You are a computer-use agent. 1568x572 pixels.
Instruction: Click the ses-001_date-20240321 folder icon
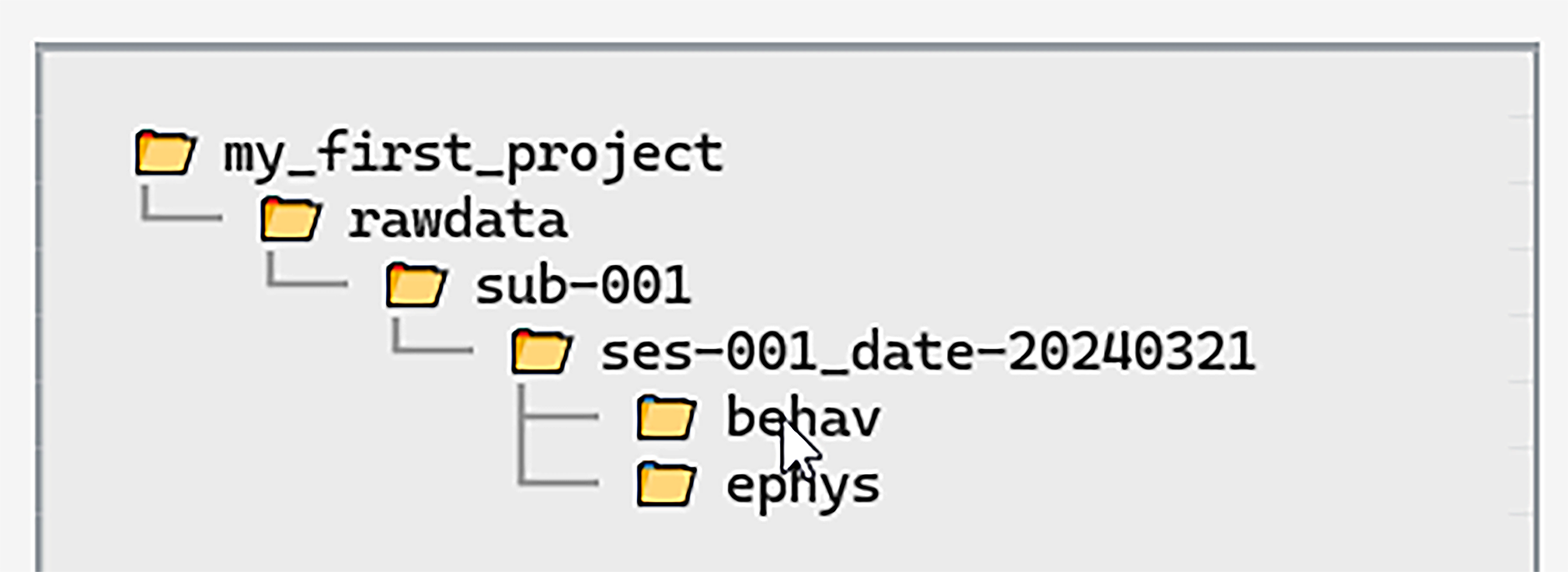(542, 350)
